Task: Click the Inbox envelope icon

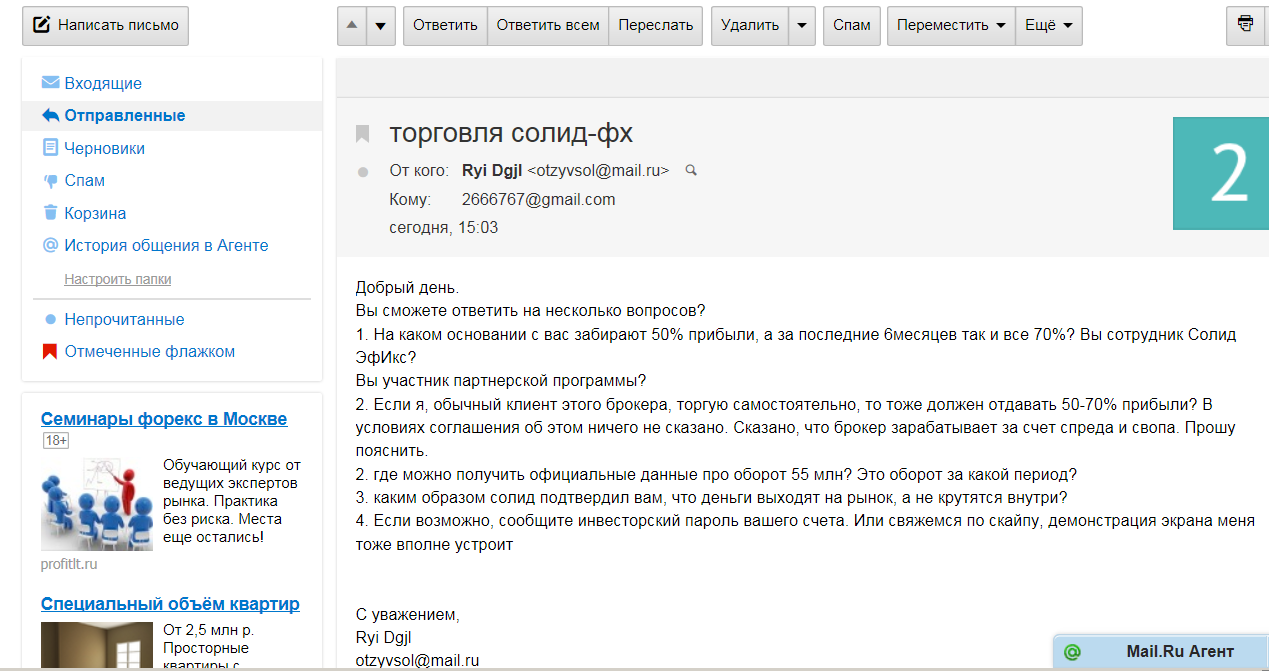Action: coord(50,83)
